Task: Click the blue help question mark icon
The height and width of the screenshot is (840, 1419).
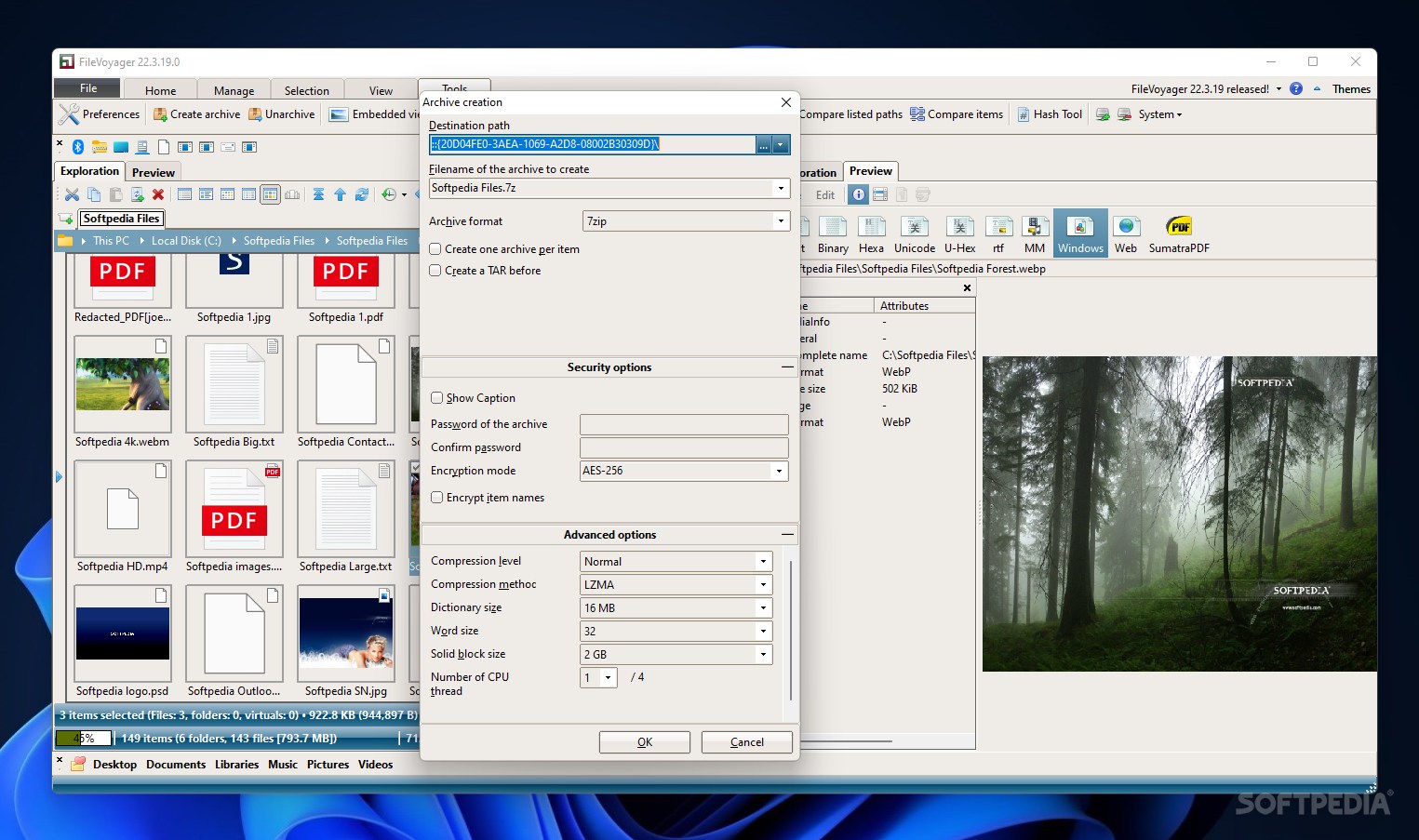Action: [1295, 88]
